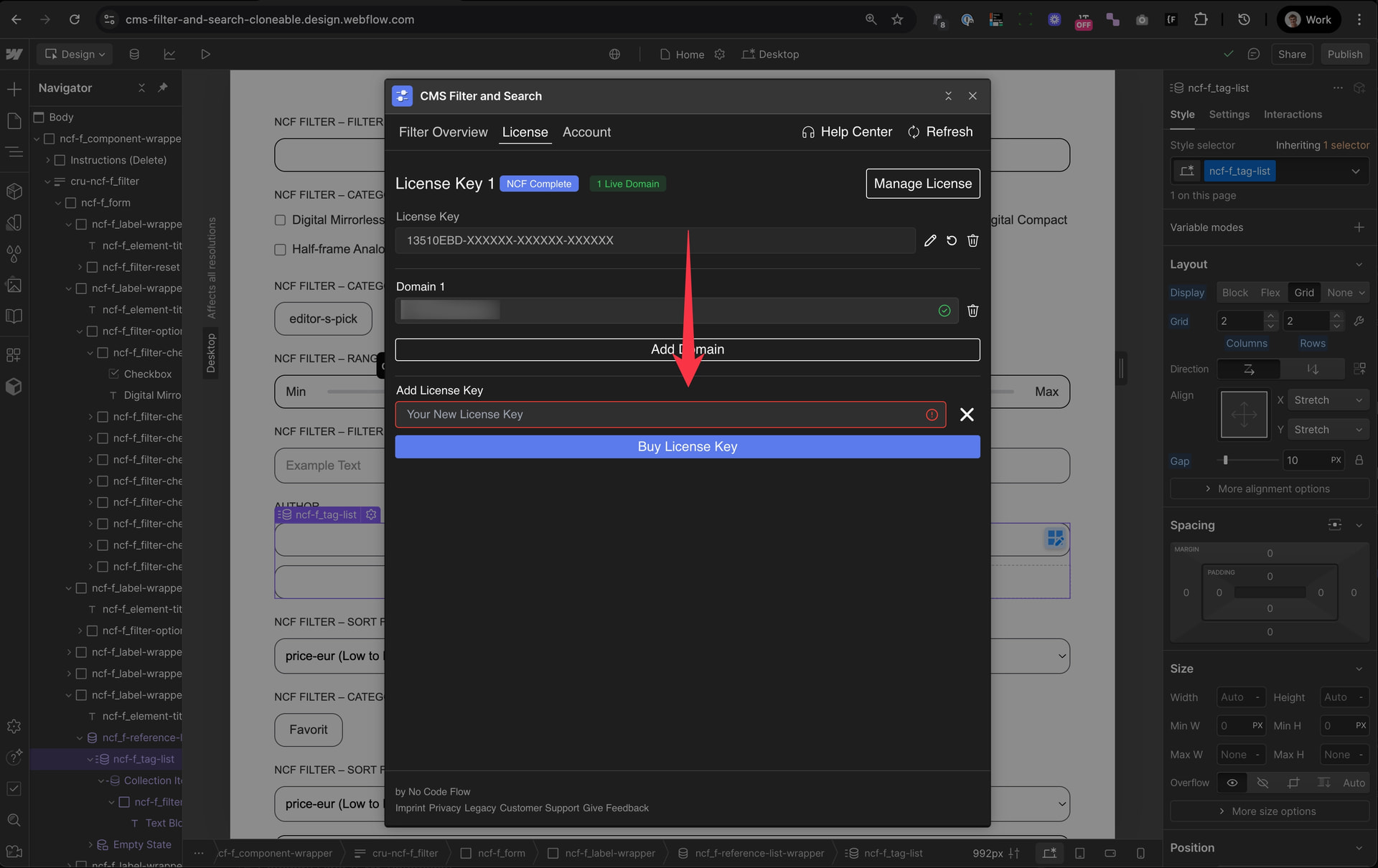
Task: Open the Align Y Stretch dropdown
Action: tap(1328, 430)
